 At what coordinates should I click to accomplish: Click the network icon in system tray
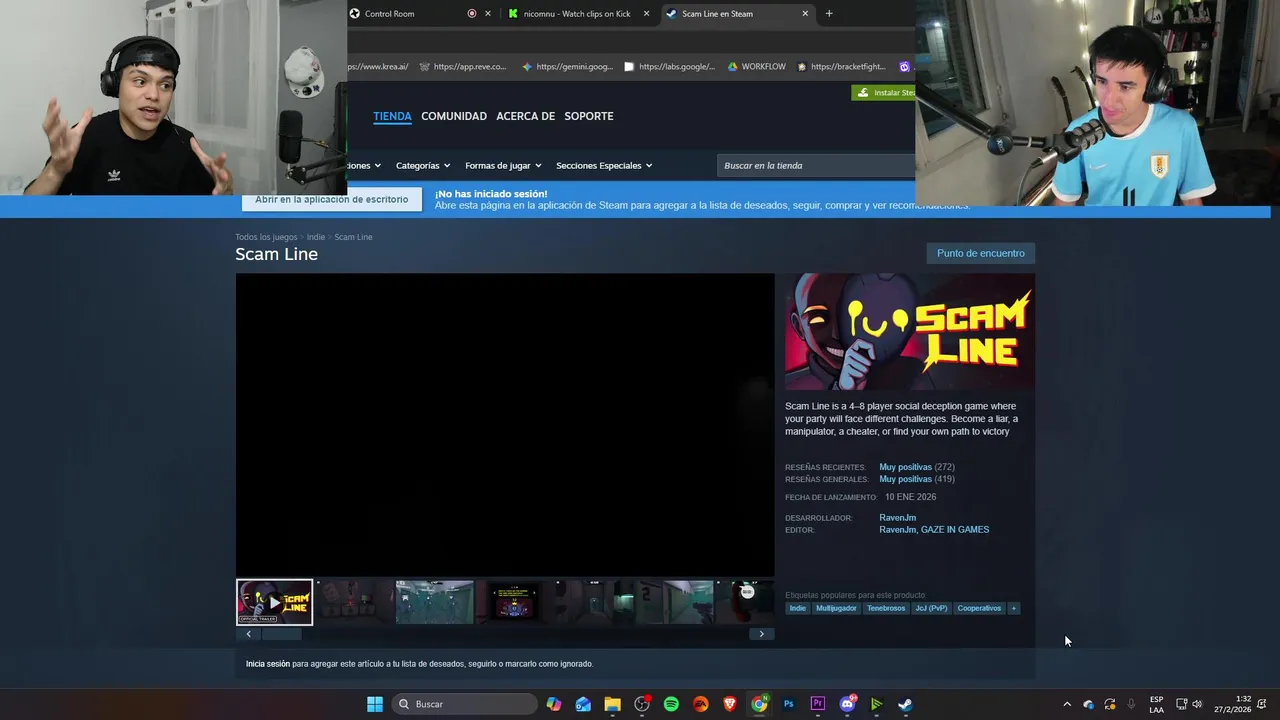point(1181,704)
